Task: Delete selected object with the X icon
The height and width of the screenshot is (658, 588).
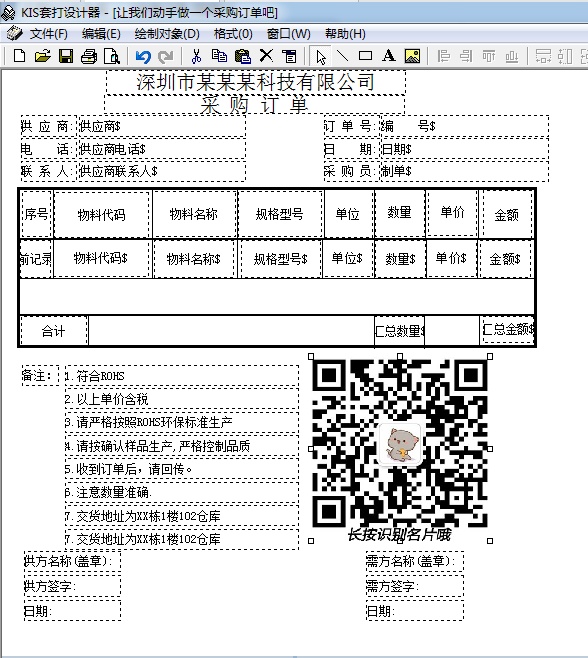Action: tap(266, 55)
